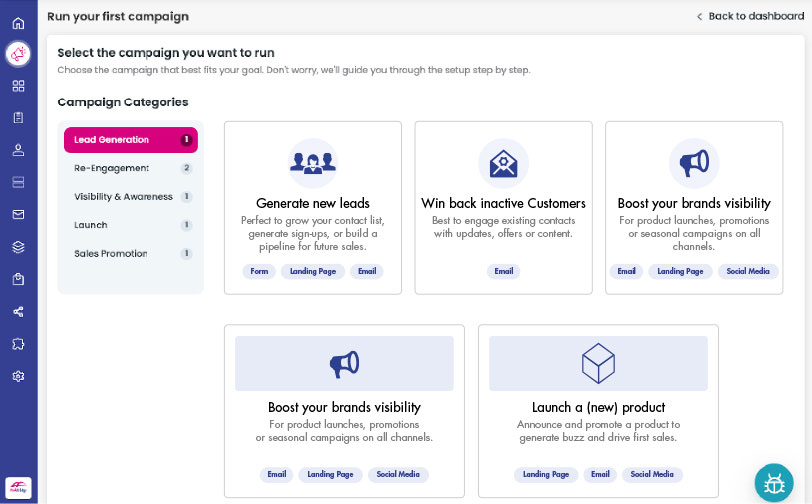Open the clipboard document sidebar icon
The width and height of the screenshot is (812, 504).
(18, 118)
